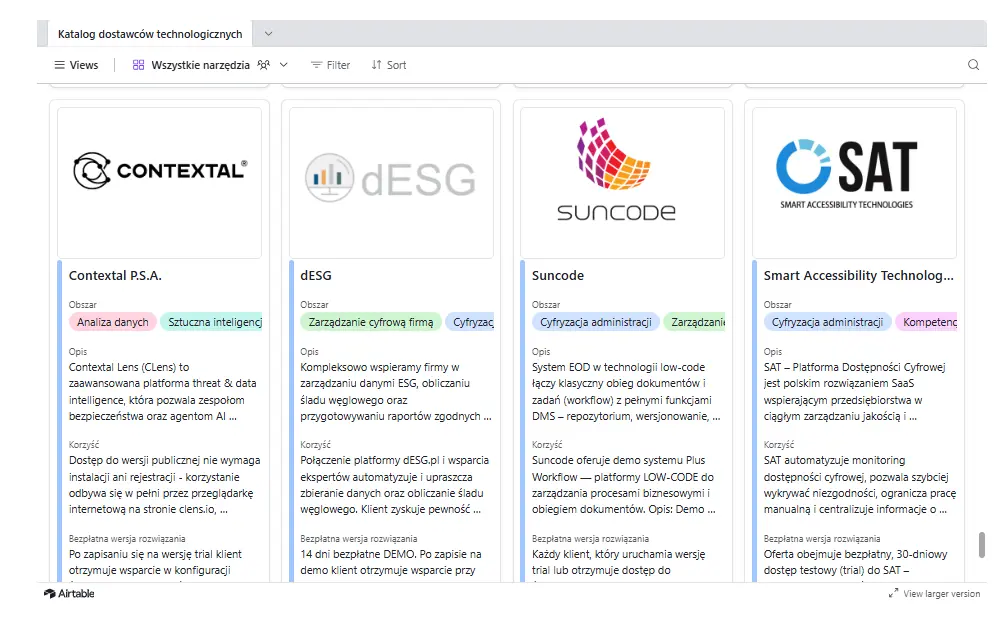Click System EOD w technologii low-code text
The width and height of the screenshot is (1007, 621).
point(626,392)
